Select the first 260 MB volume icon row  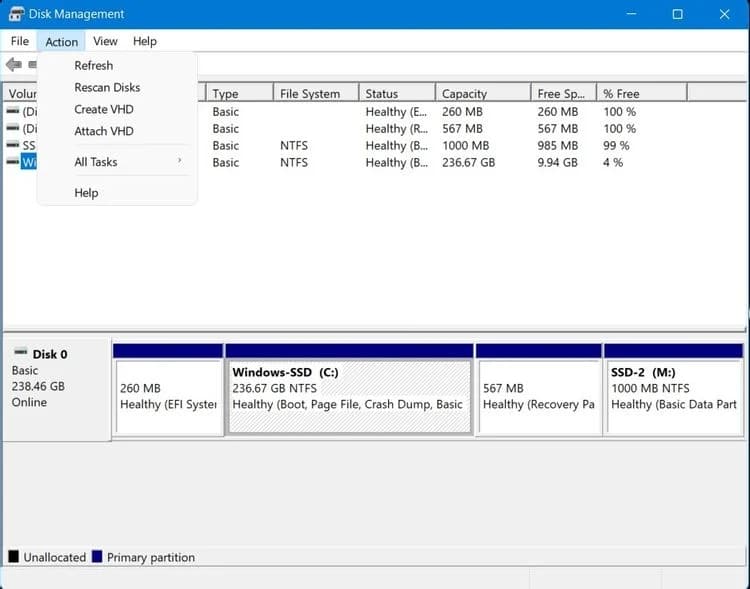coord(13,111)
